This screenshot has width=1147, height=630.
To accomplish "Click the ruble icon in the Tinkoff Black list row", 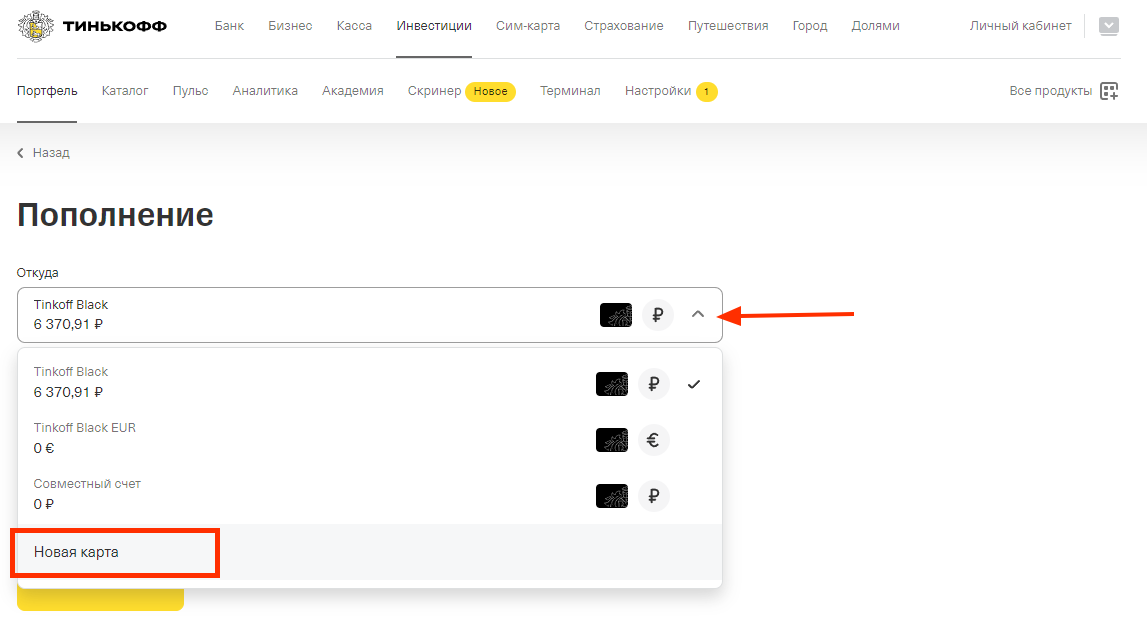I will (x=654, y=384).
